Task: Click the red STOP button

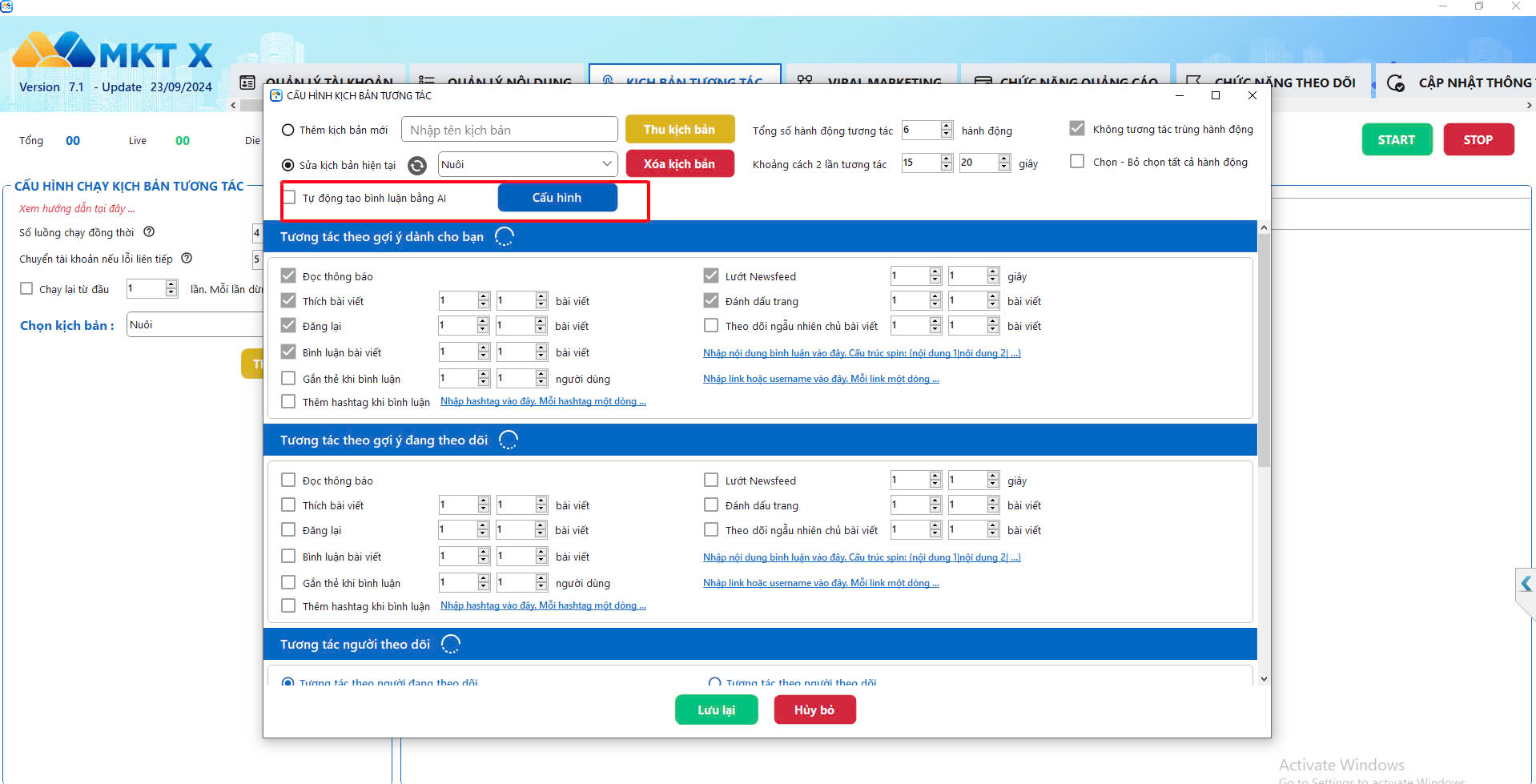Action: click(1478, 139)
